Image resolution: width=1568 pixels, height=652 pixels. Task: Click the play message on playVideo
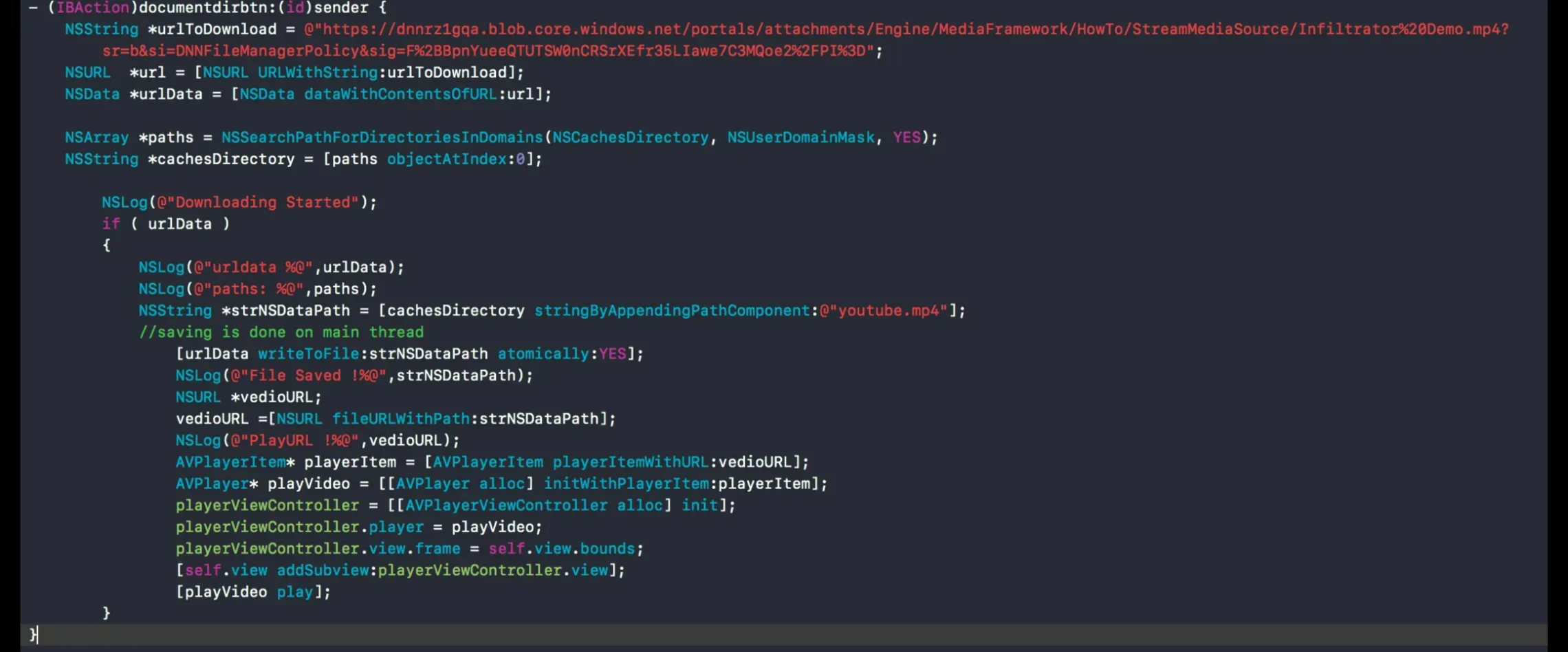(294, 592)
